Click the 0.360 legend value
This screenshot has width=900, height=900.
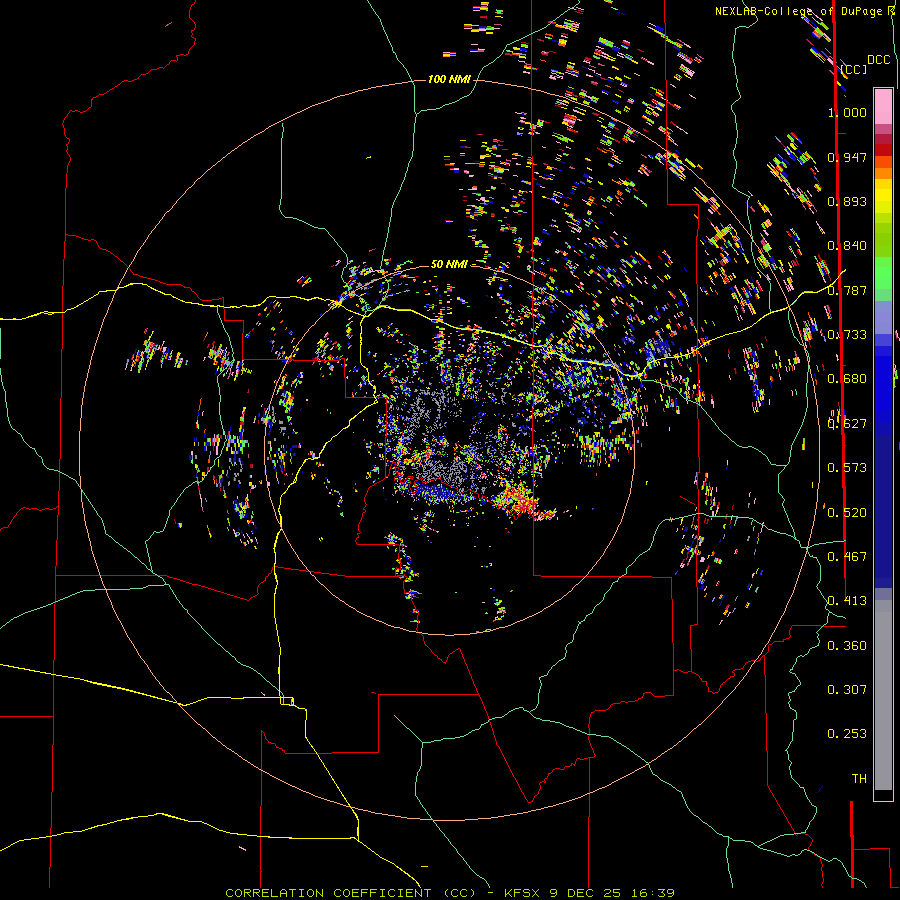(x=847, y=645)
